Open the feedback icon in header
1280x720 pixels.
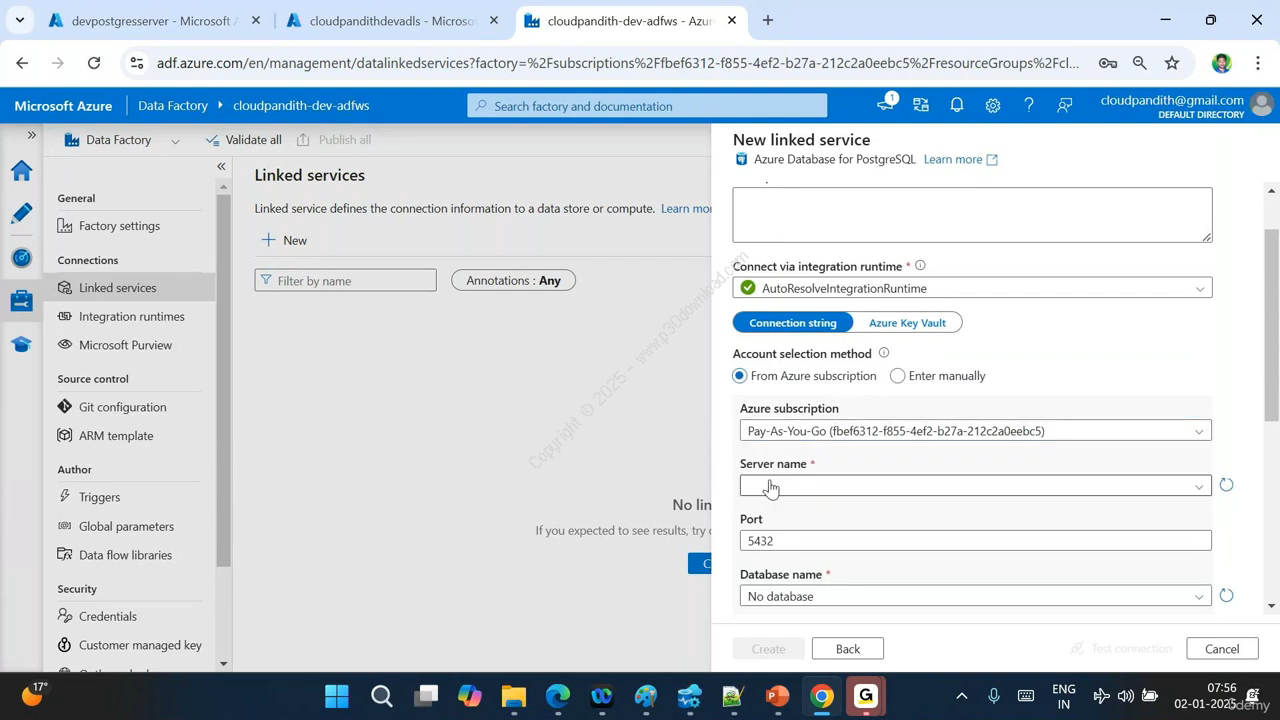click(1065, 105)
